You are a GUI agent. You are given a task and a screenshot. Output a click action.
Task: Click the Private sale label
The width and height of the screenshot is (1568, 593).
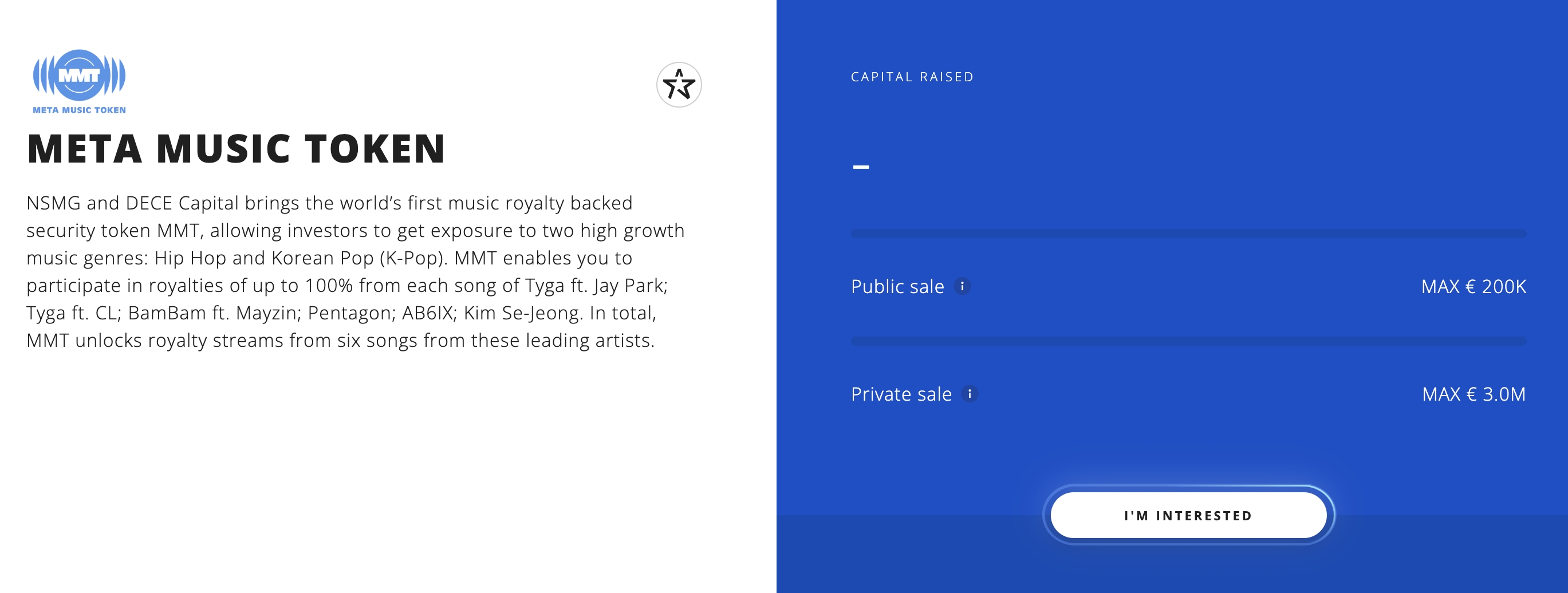tap(901, 394)
